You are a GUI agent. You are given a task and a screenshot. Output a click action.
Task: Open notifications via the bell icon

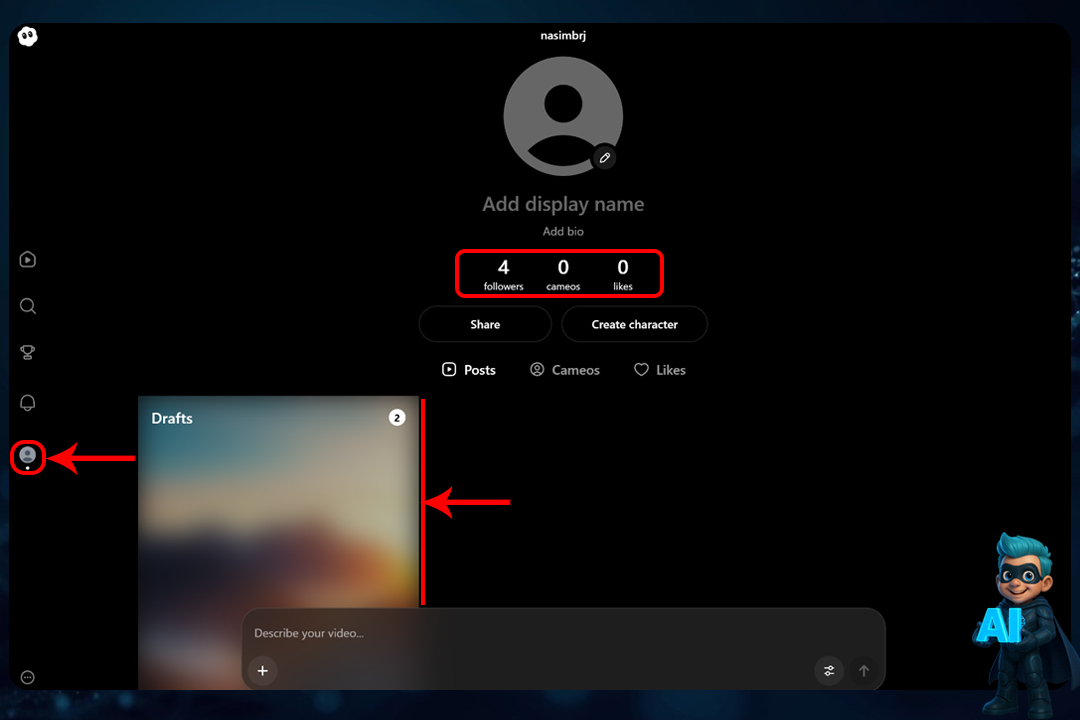[27, 402]
